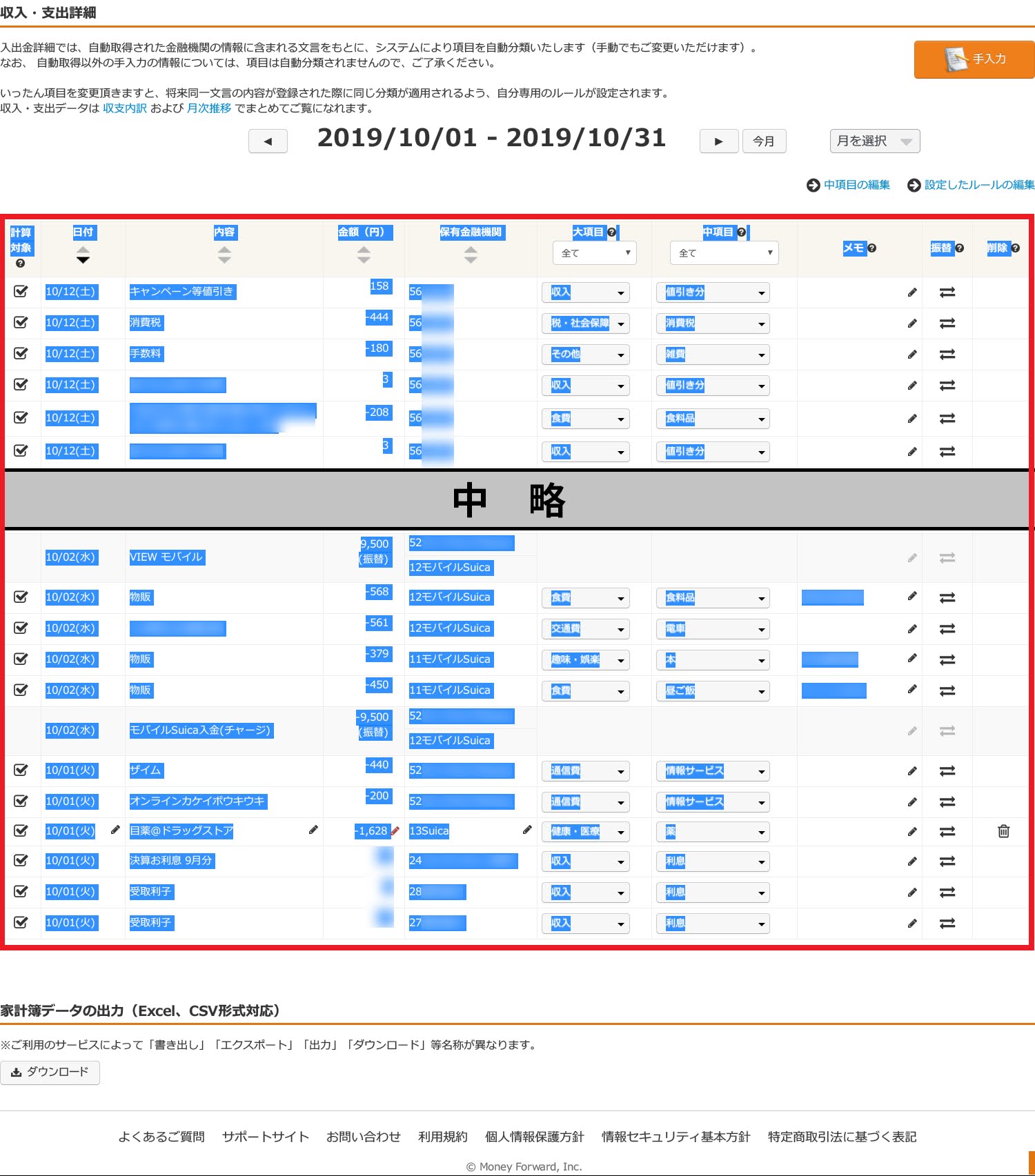
Task: Open その他 category dropdown in 手数料 row
Action: pos(586,355)
